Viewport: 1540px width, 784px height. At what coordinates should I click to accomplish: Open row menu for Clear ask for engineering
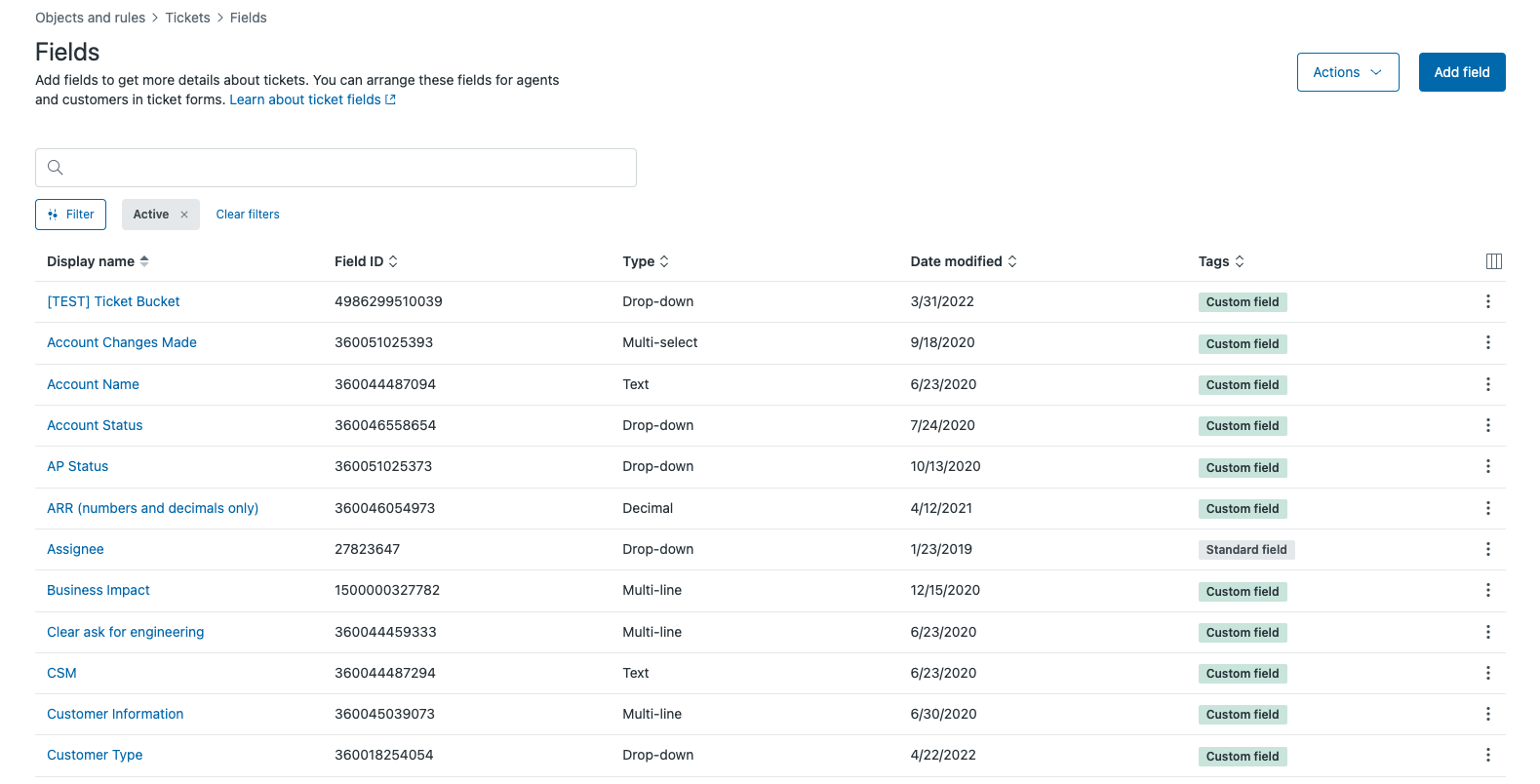(x=1487, y=632)
